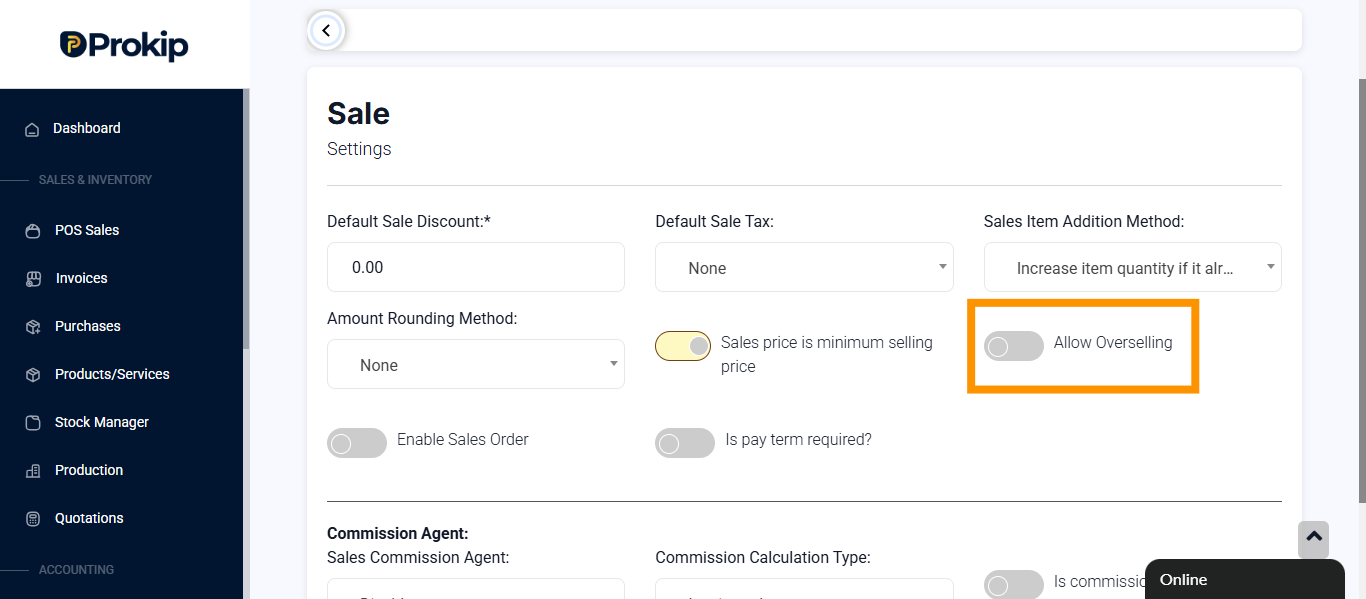Image resolution: width=1366 pixels, height=599 pixels.
Task: Open Sales Item Addition Method dropdown
Action: coord(1132,267)
